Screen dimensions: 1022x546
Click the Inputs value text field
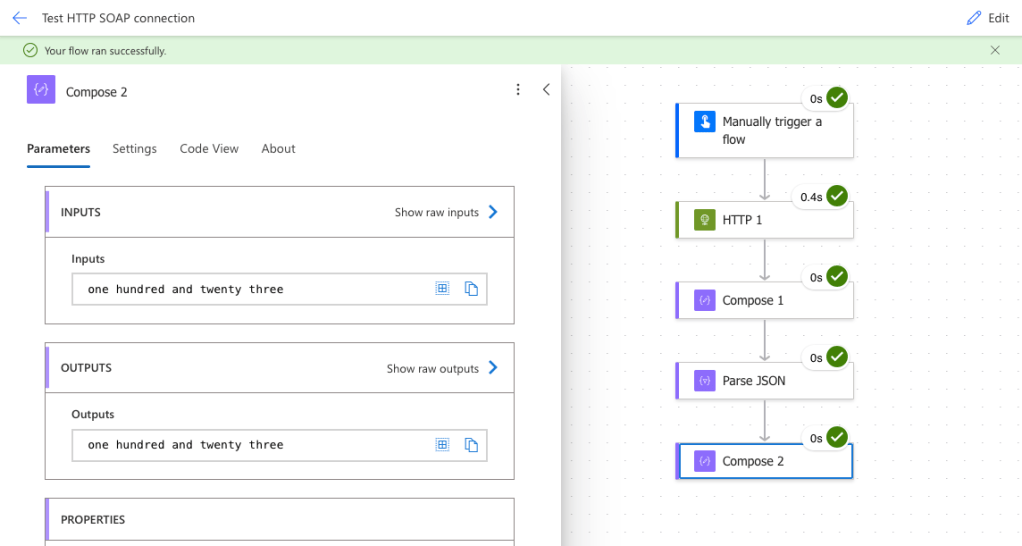point(250,289)
